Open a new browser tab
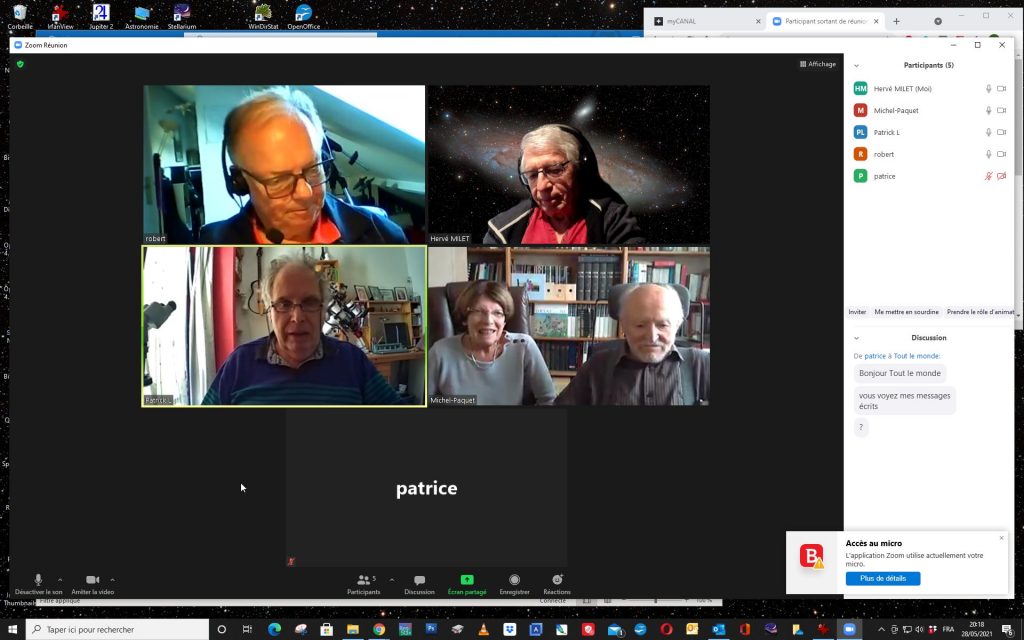Viewport: 1024px width, 640px height. [896, 22]
